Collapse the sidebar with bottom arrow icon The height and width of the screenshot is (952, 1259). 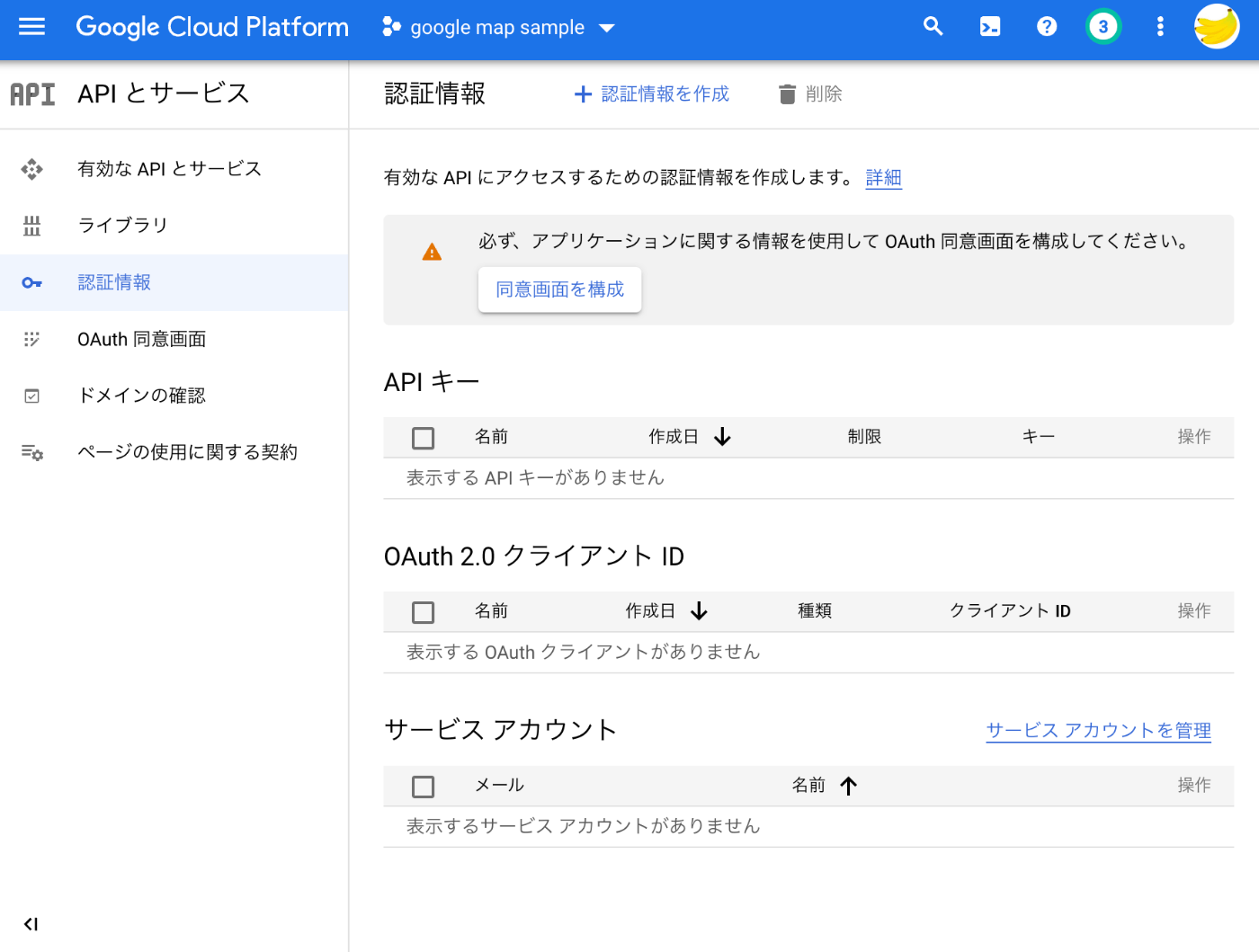[x=31, y=924]
